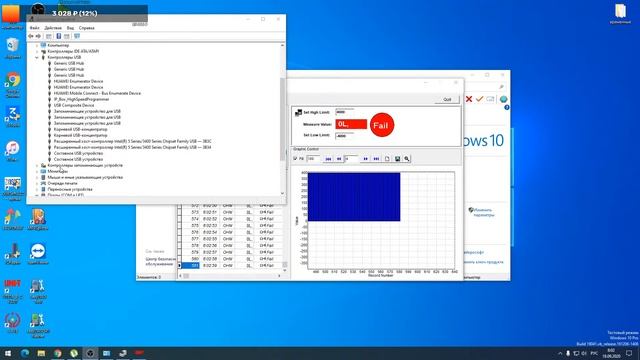Click save diskette icon in Graphic Control

click(x=397, y=159)
